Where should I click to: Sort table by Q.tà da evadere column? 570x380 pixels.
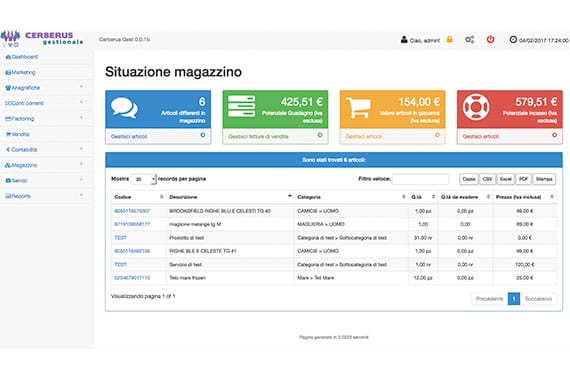(x=465, y=197)
